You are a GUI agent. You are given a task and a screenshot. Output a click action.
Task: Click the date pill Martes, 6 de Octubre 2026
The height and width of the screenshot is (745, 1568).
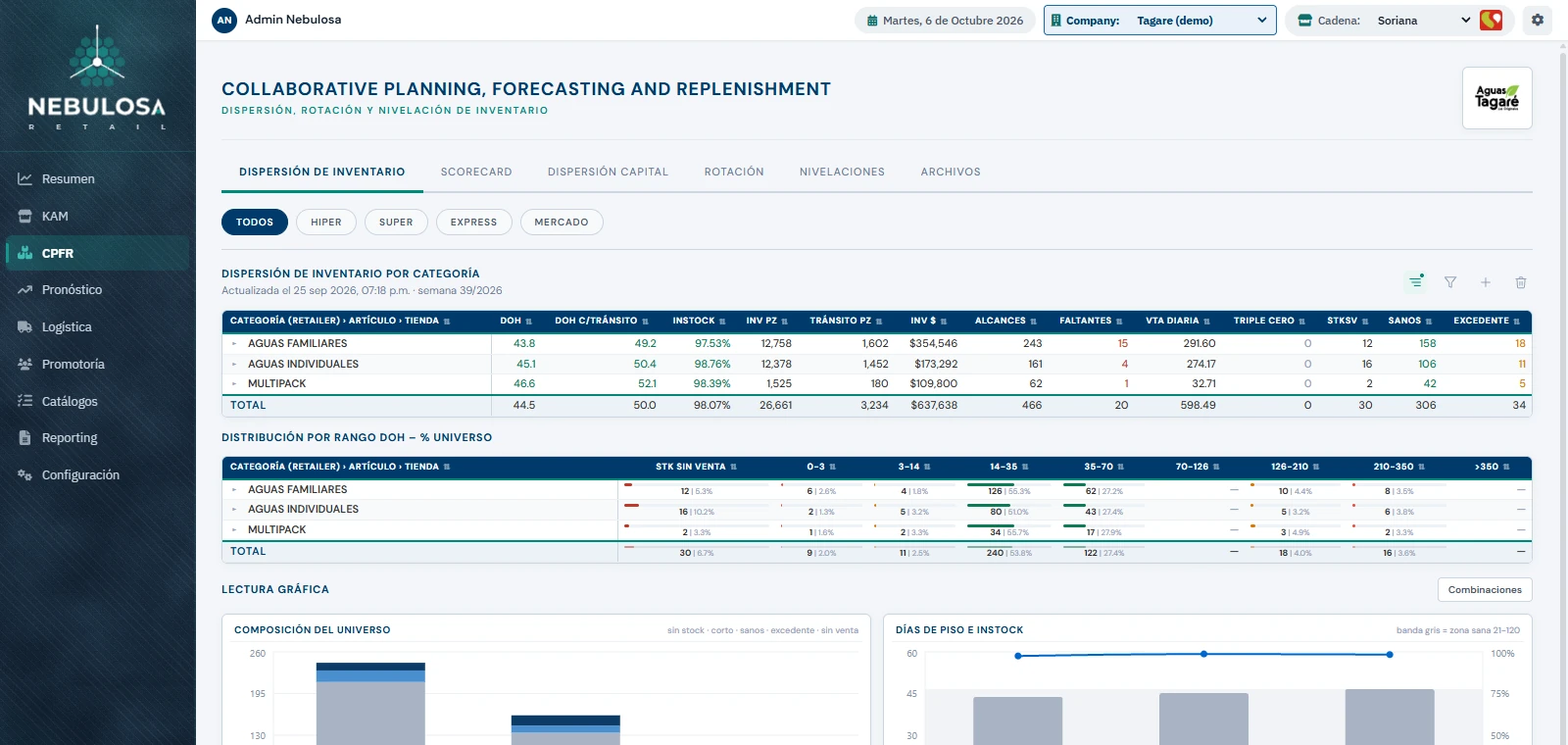click(945, 21)
